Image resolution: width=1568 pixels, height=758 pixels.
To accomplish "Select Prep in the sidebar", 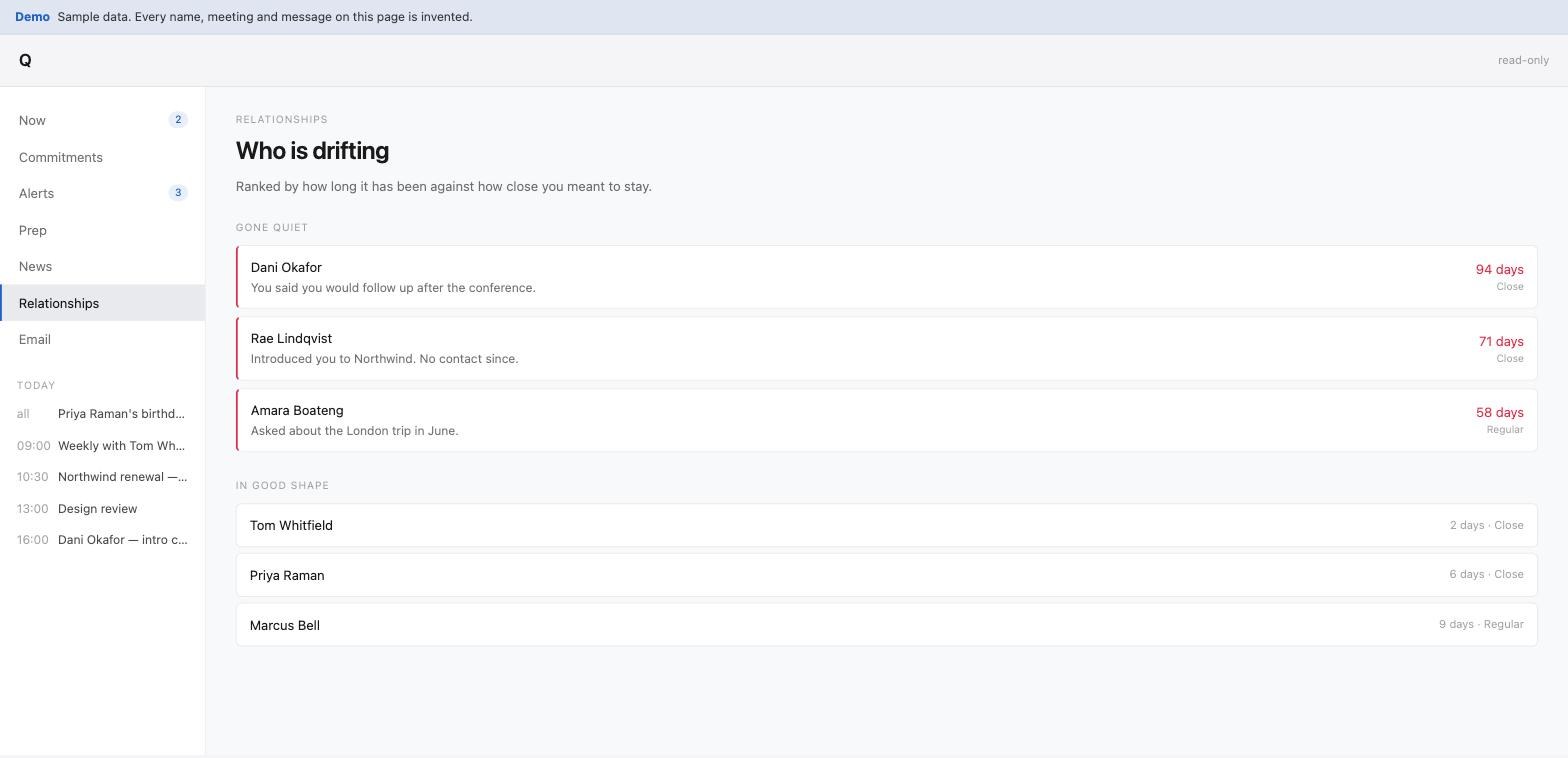I will point(102,230).
